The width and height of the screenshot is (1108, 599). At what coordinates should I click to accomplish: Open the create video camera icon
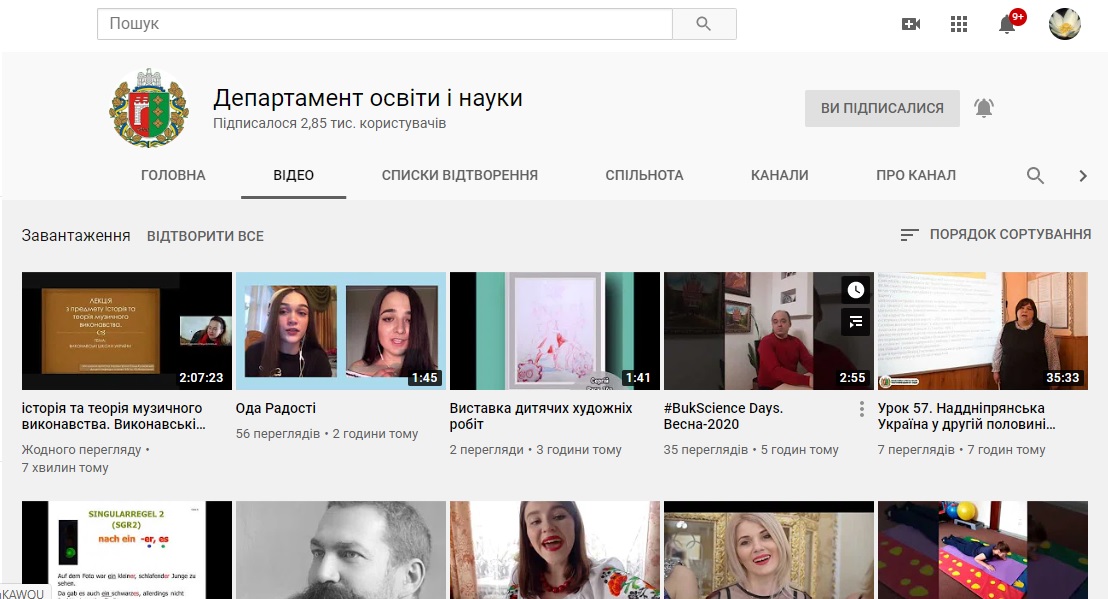910,24
